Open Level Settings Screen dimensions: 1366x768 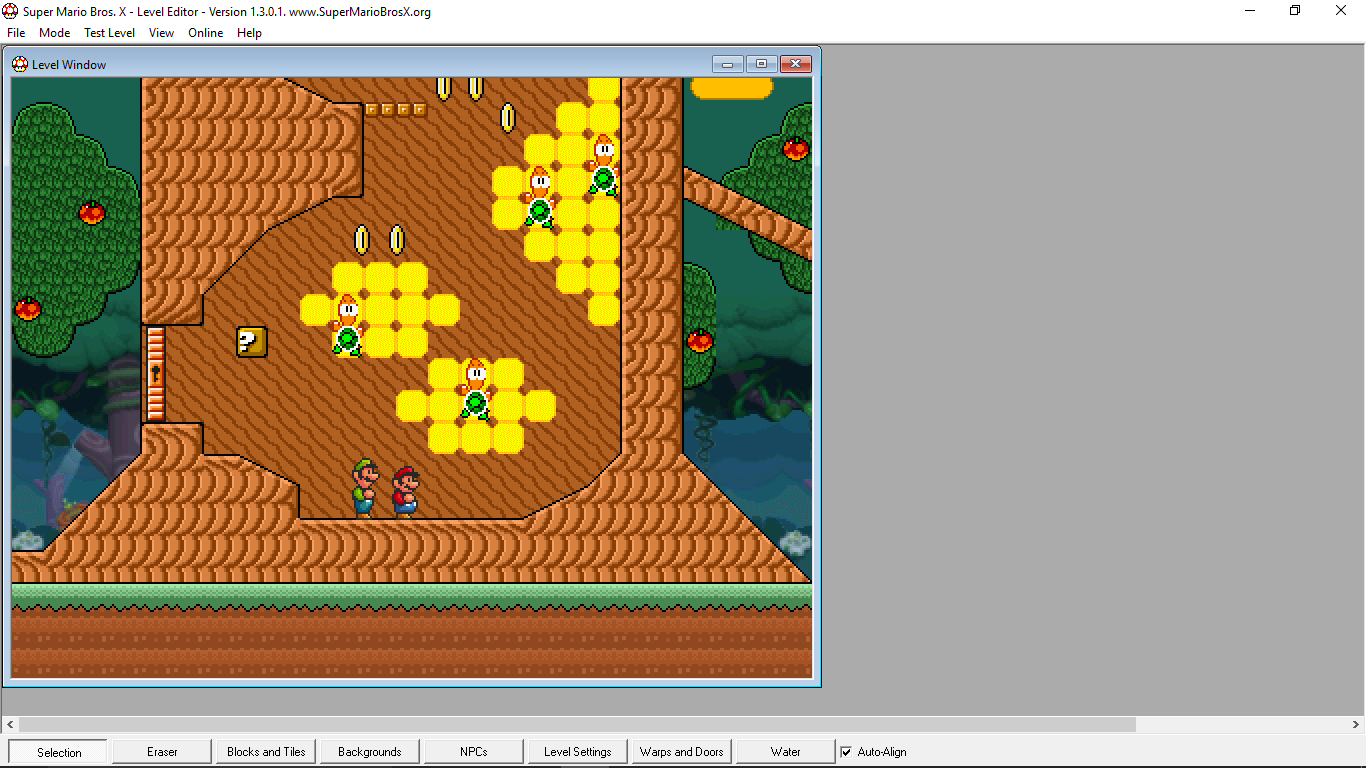pyautogui.click(x=578, y=752)
